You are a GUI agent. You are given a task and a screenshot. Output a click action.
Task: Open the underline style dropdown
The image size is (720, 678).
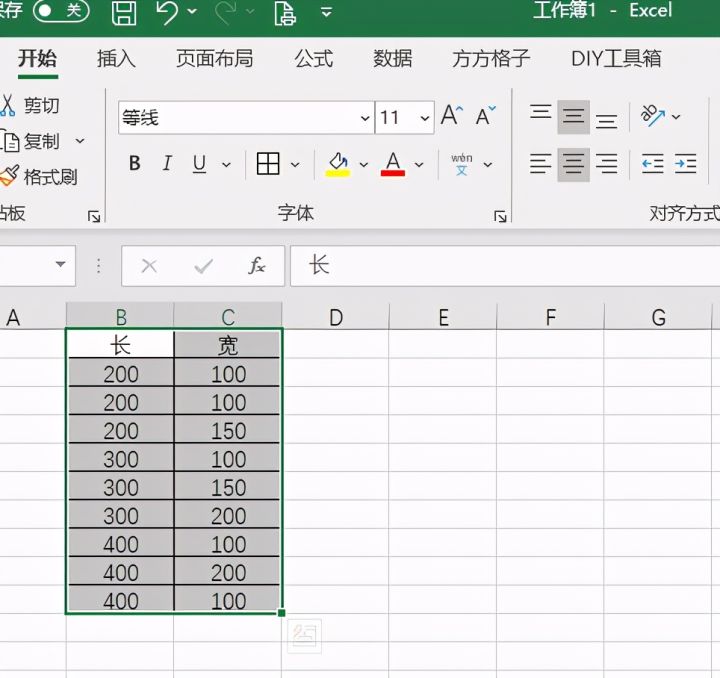point(226,164)
